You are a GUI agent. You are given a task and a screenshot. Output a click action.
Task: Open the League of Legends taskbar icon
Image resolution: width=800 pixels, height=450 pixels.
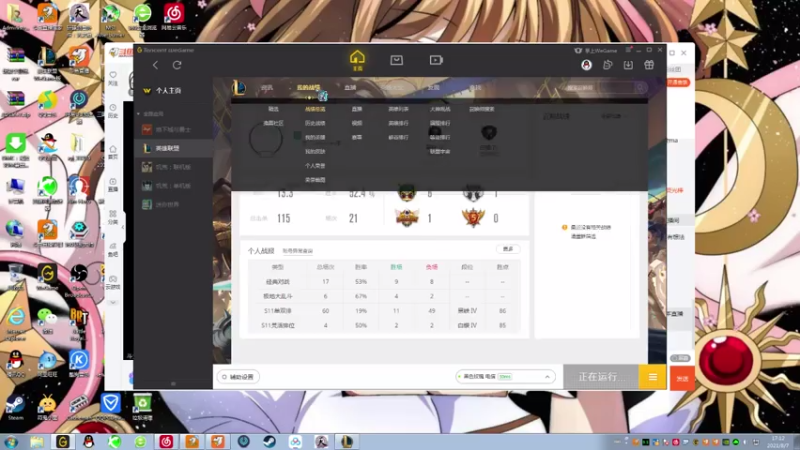tap(347, 442)
